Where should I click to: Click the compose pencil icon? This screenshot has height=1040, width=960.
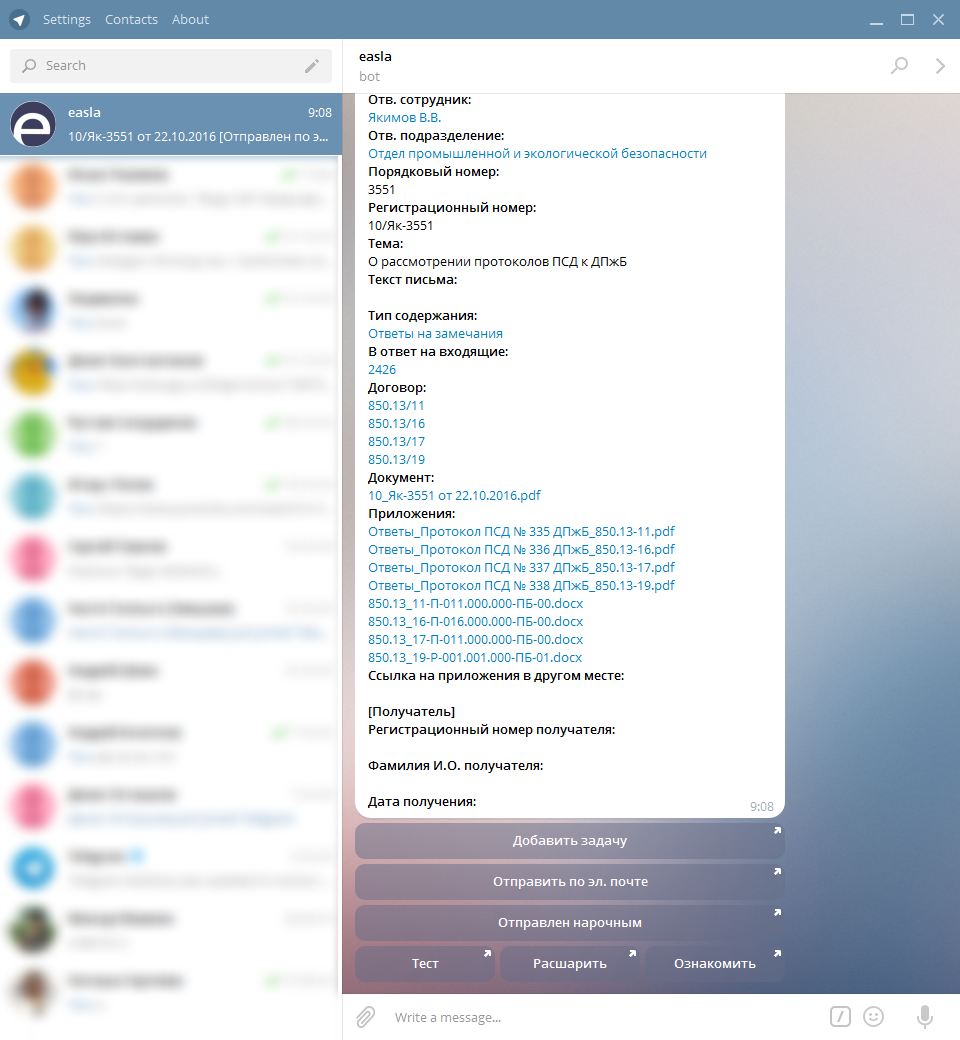click(312, 66)
